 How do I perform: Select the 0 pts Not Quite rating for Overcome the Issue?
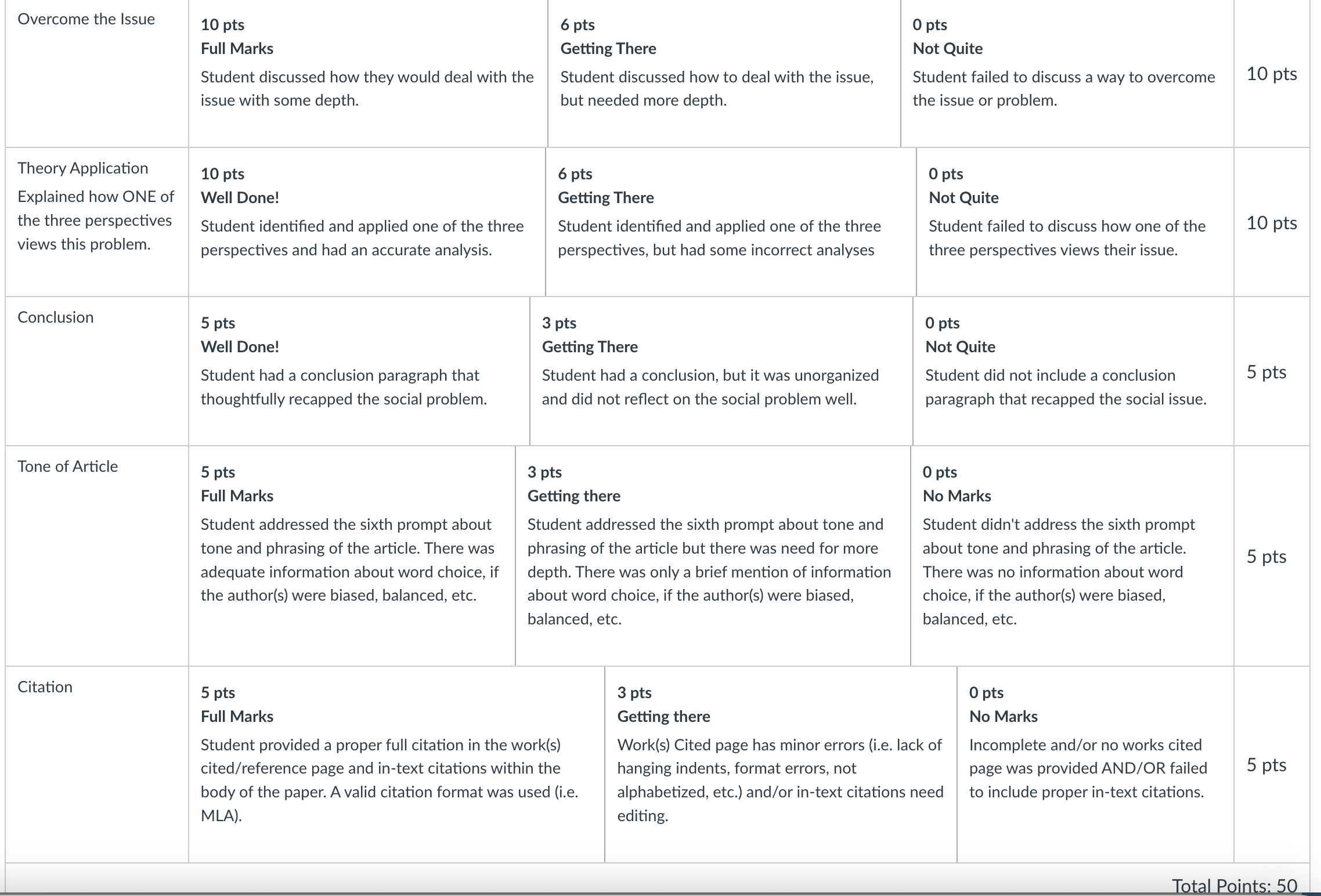1067,73
